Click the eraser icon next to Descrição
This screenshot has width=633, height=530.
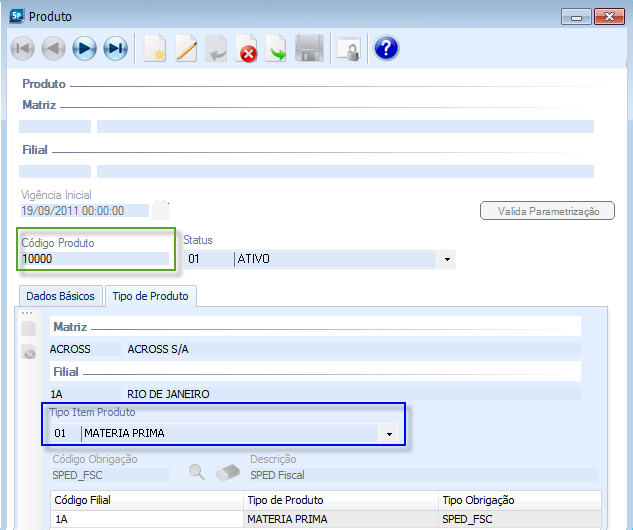[x=229, y=473]
